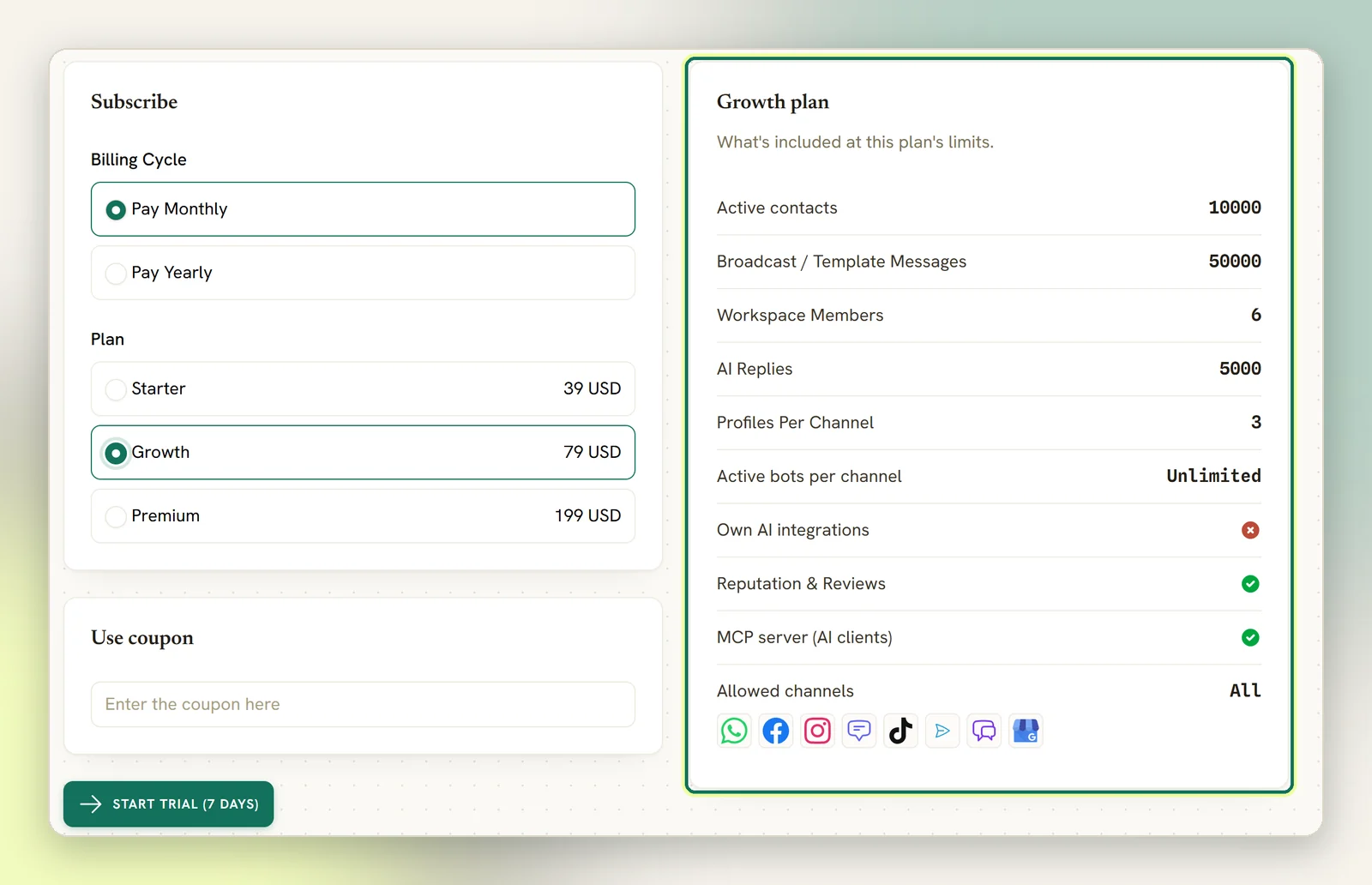The height and width of the screenshot is (885, 1372).
Task: Start the 7 days trial
Action: pos(169,804)
